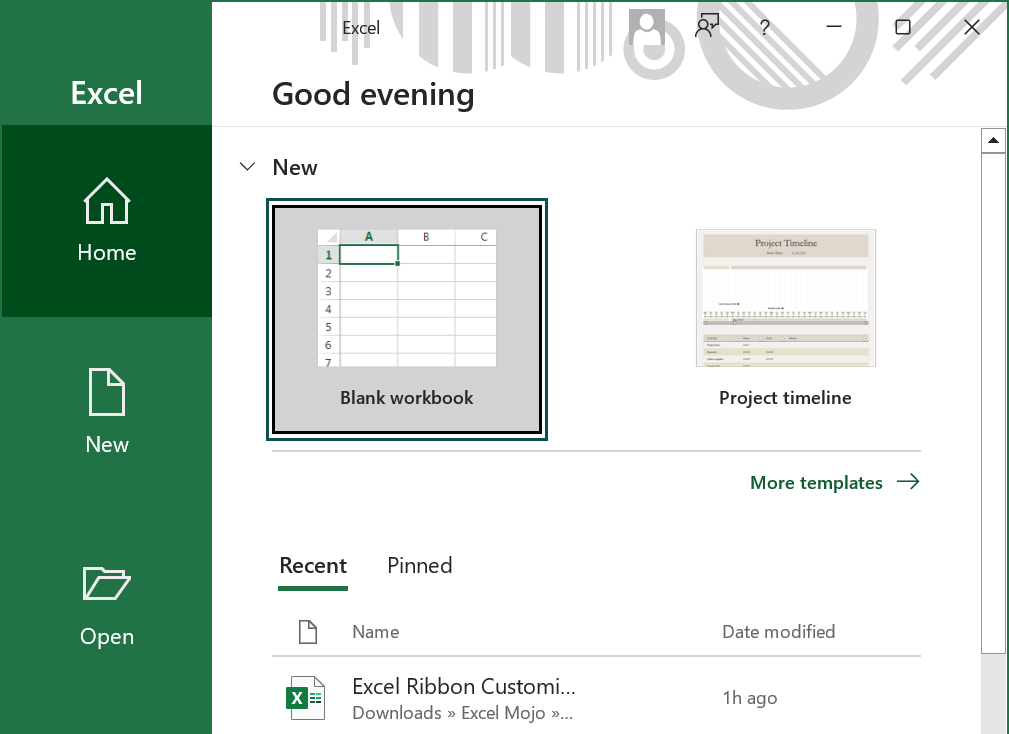Sort by Date modified column header
Viewport: 1009px width, 734px height.
779,632
